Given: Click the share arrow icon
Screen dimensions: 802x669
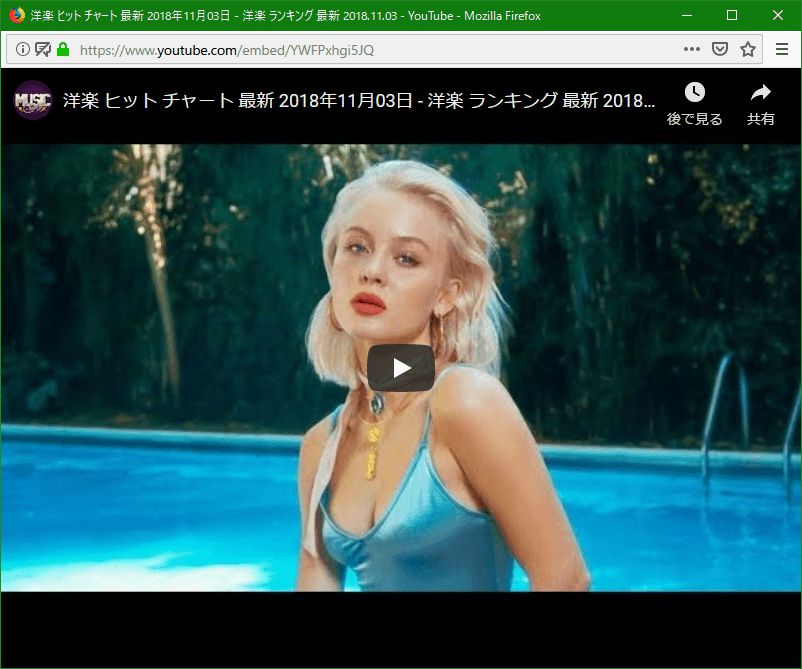Looking at the screenshot, I should [x=761, y=93].
